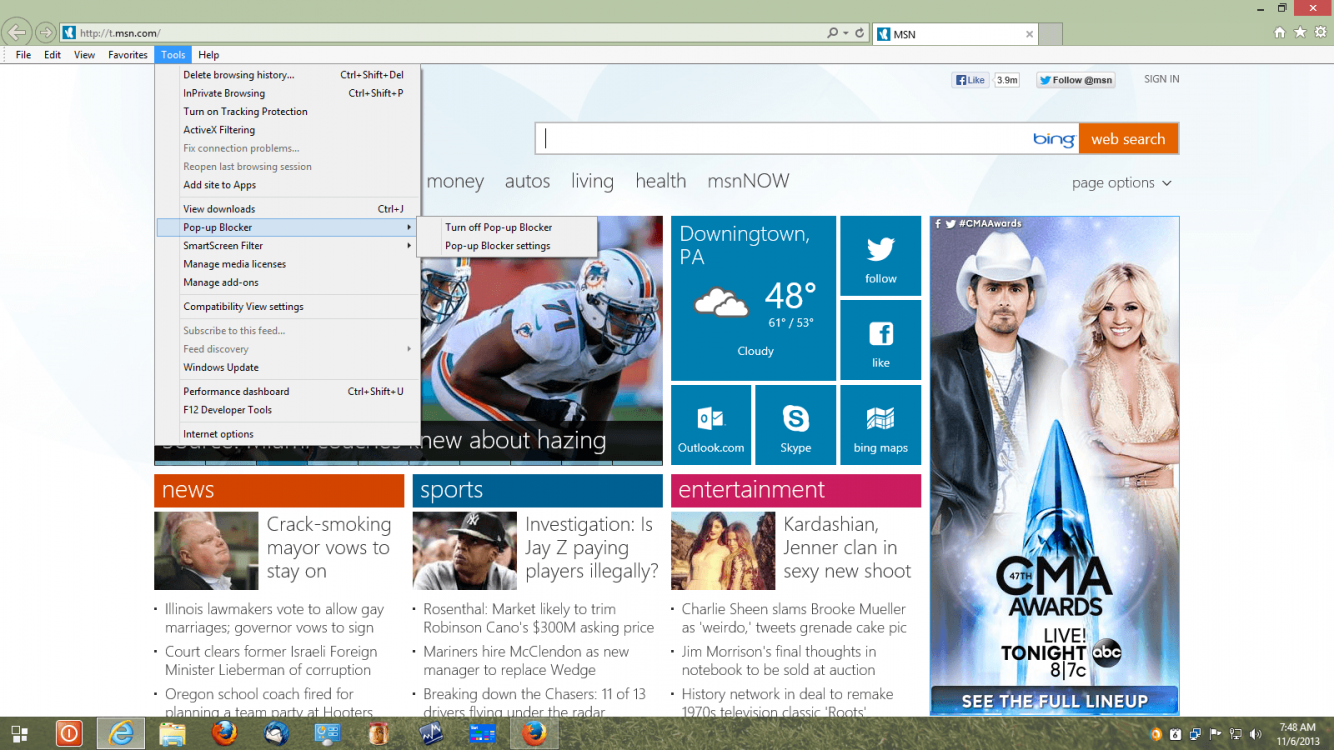Open the Edit menu
This screenshot has width=1334, height=750.
52,55
